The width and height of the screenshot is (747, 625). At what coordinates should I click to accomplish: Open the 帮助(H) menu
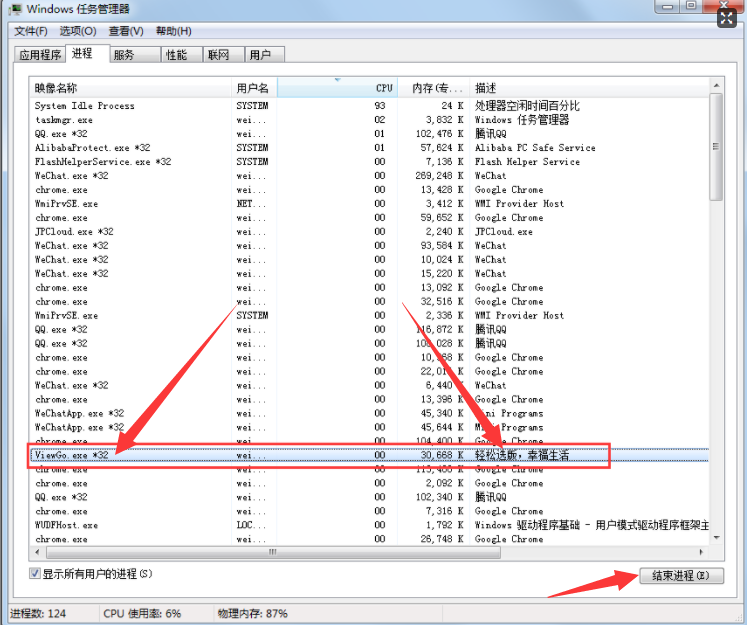(173, 31)
